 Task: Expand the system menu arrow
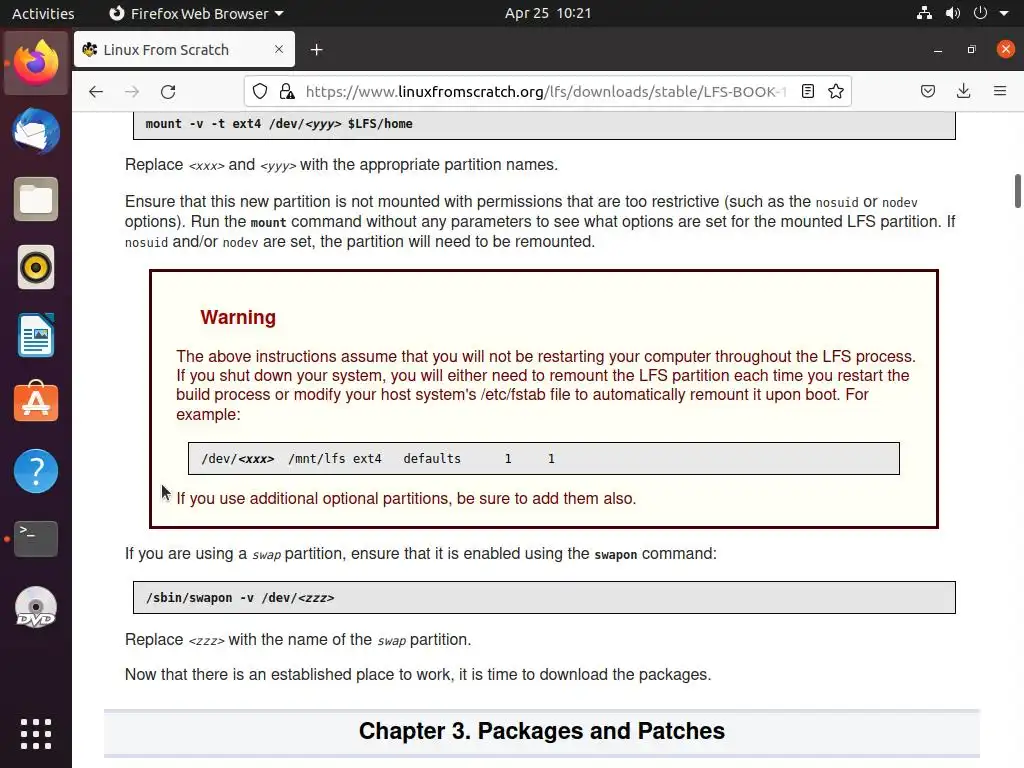tap(1004, 13)
